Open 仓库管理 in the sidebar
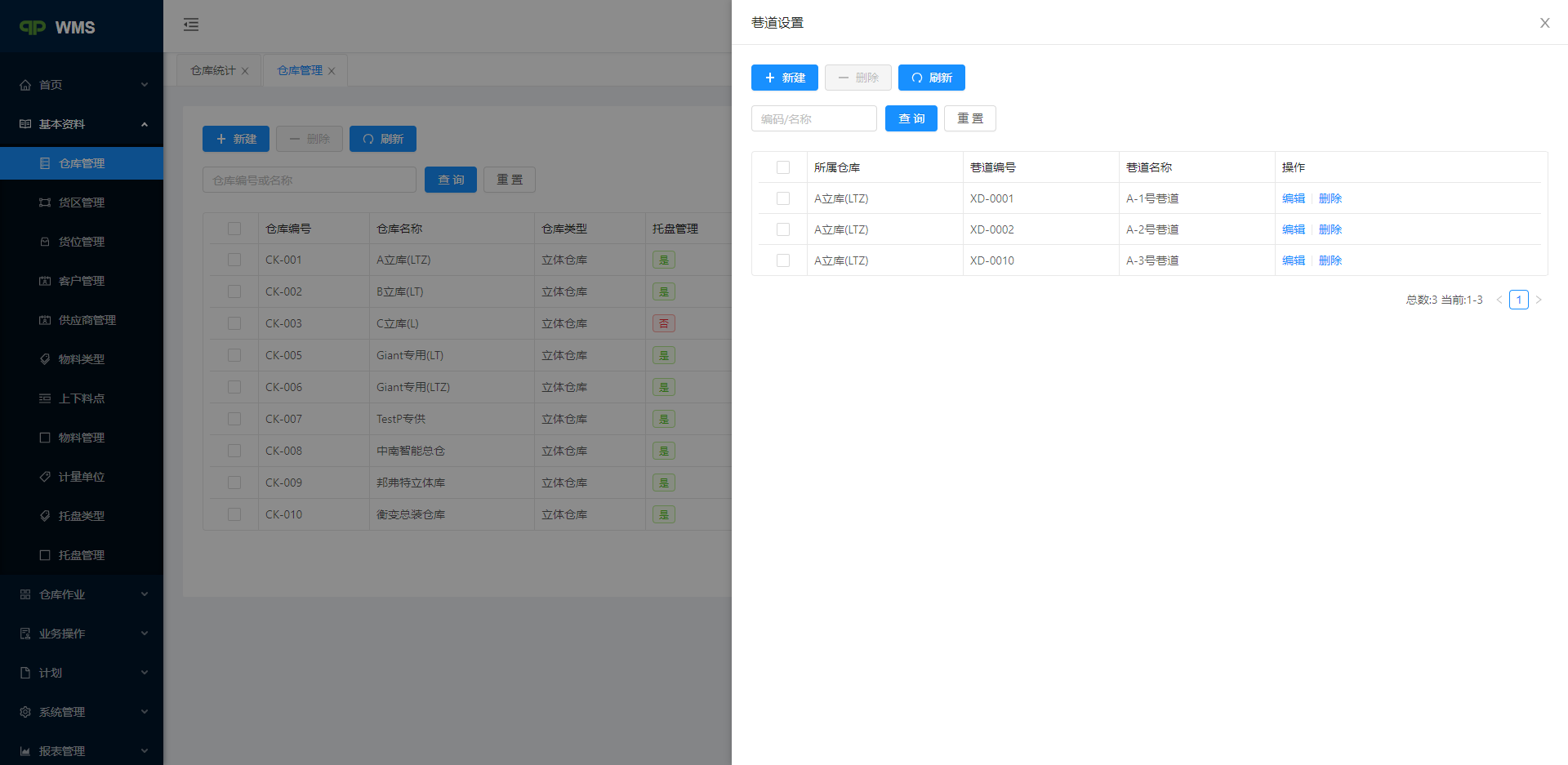 [x=82, y=163]
